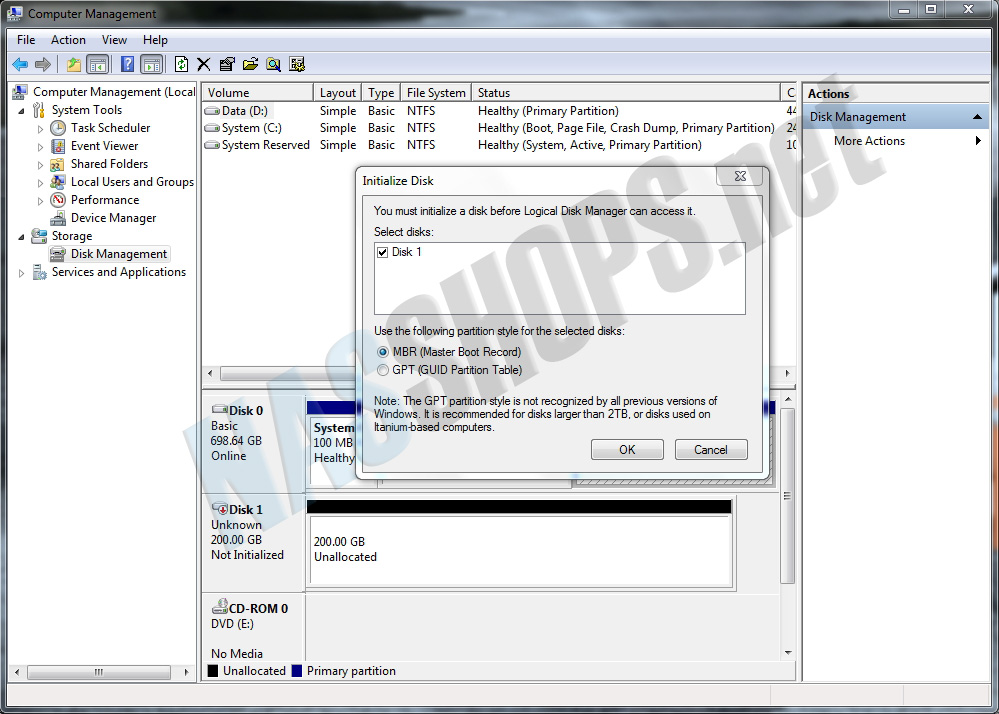Click the 200.00 GB Unallocated region
The height and width of the screenshot is (714, 999).
519,550
